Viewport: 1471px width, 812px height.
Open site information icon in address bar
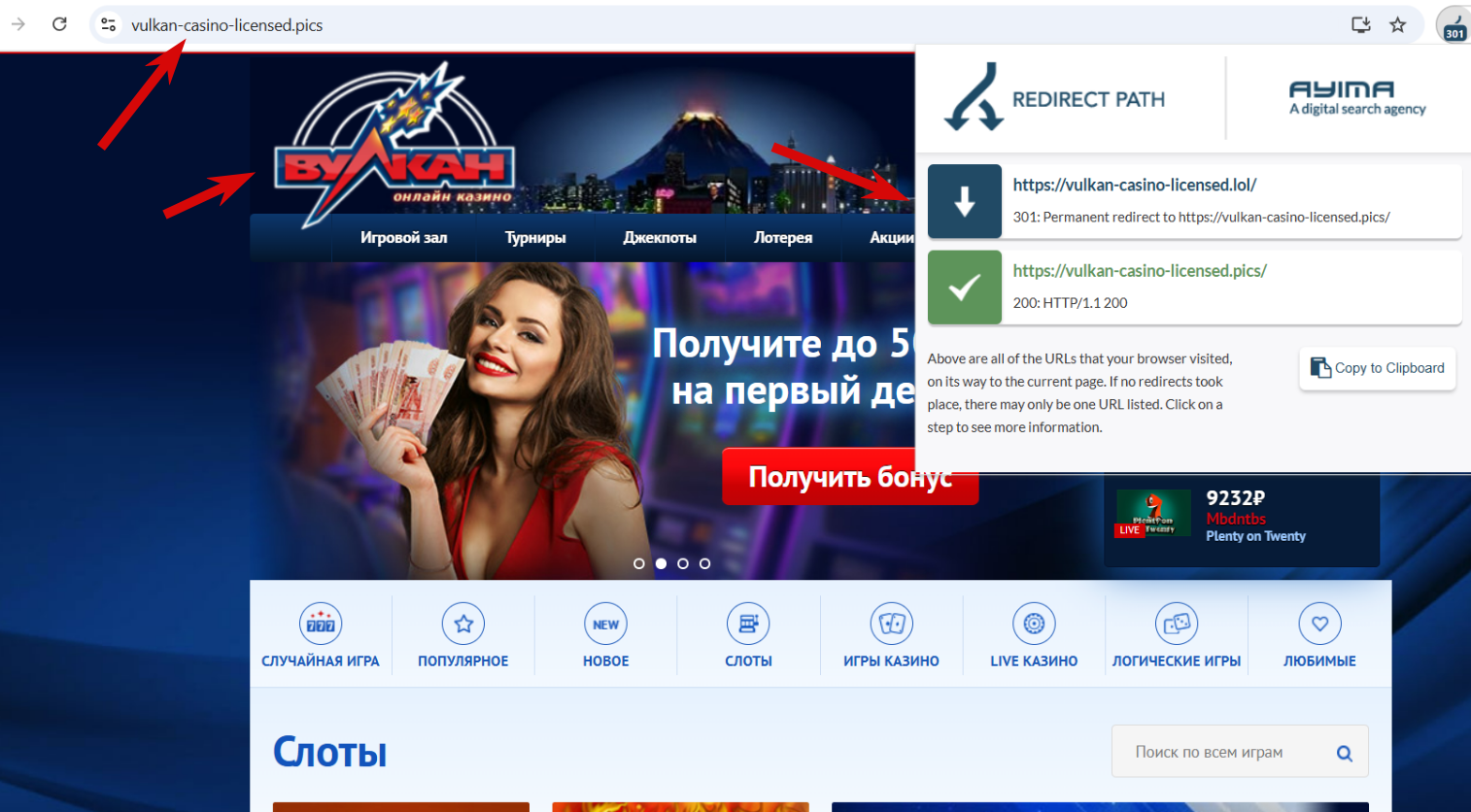point(109,24)
